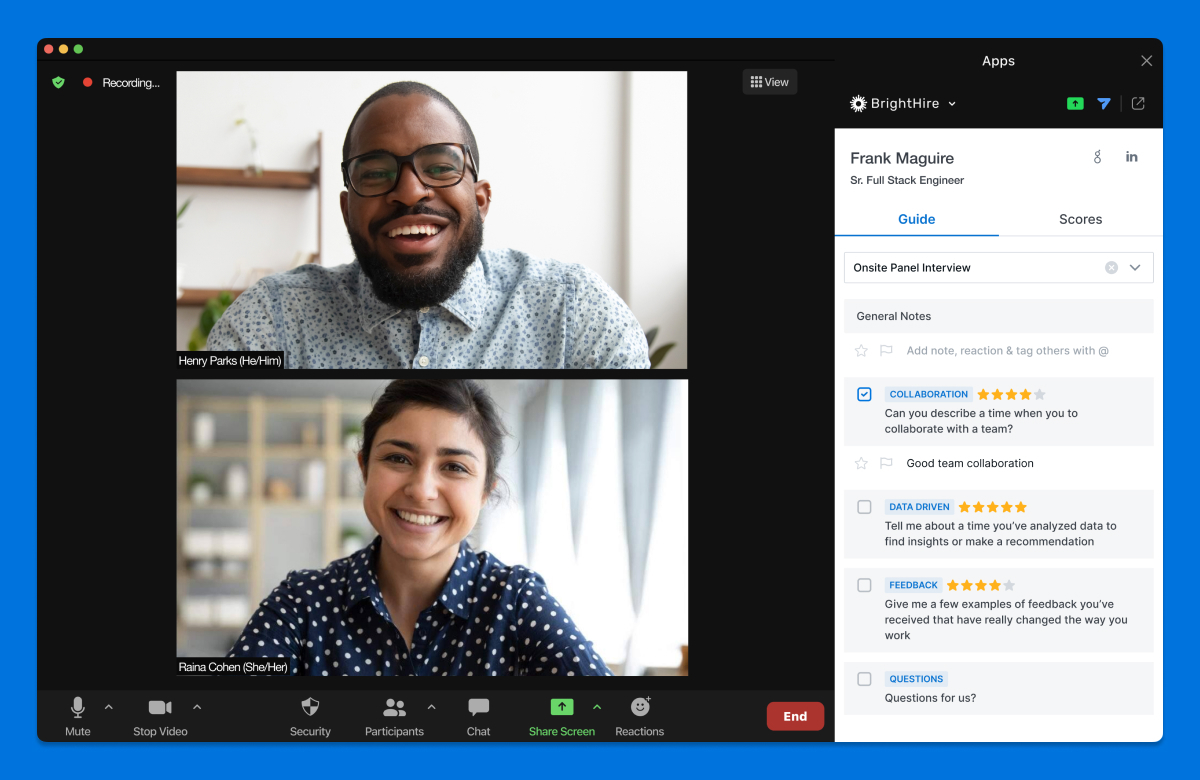Change layout with the View button
The image size is (1200, 780).
[x=769, y=82]
